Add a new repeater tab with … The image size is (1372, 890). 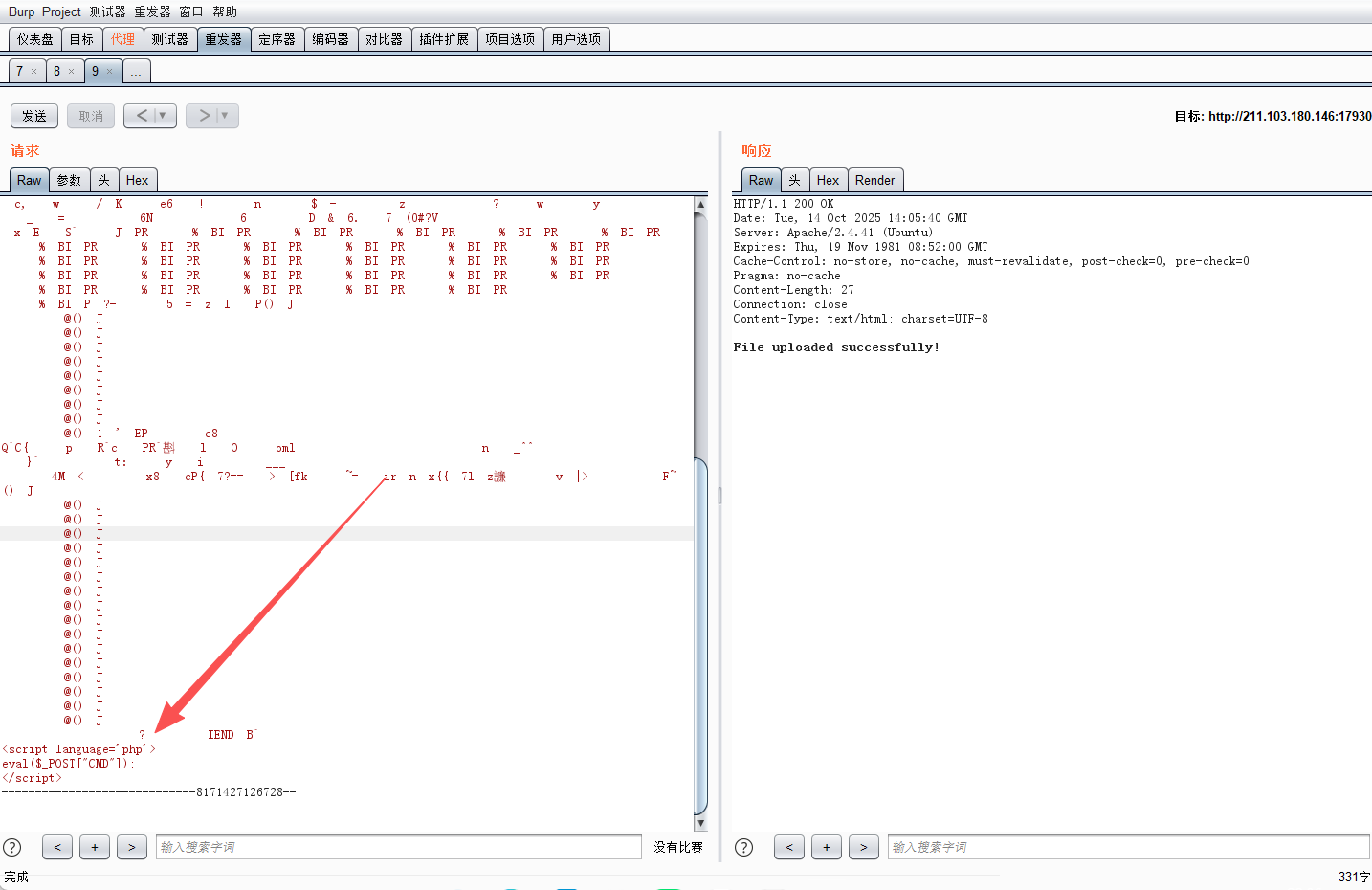136,72
